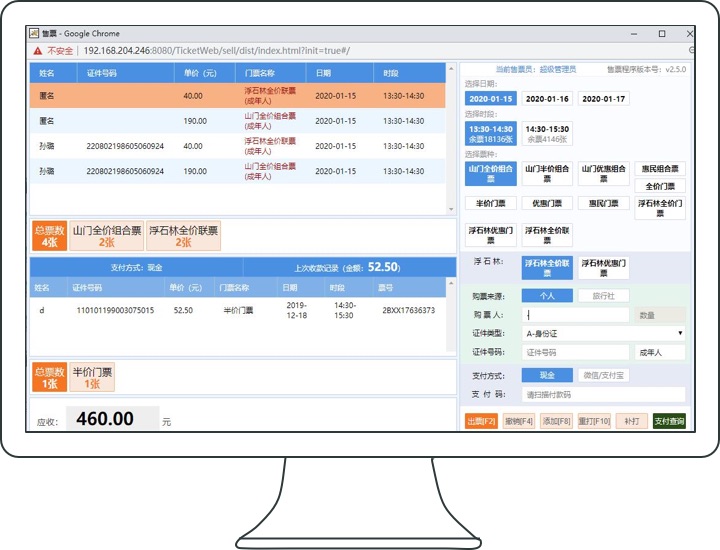
Task: Switch payment method to 微信/支付宝
Action: click(603, 375)
